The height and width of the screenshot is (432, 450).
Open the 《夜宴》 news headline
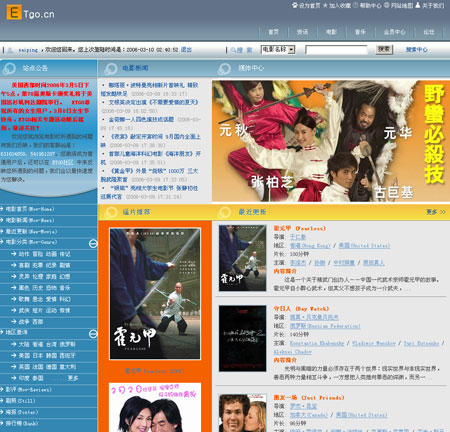coord(151,141)
